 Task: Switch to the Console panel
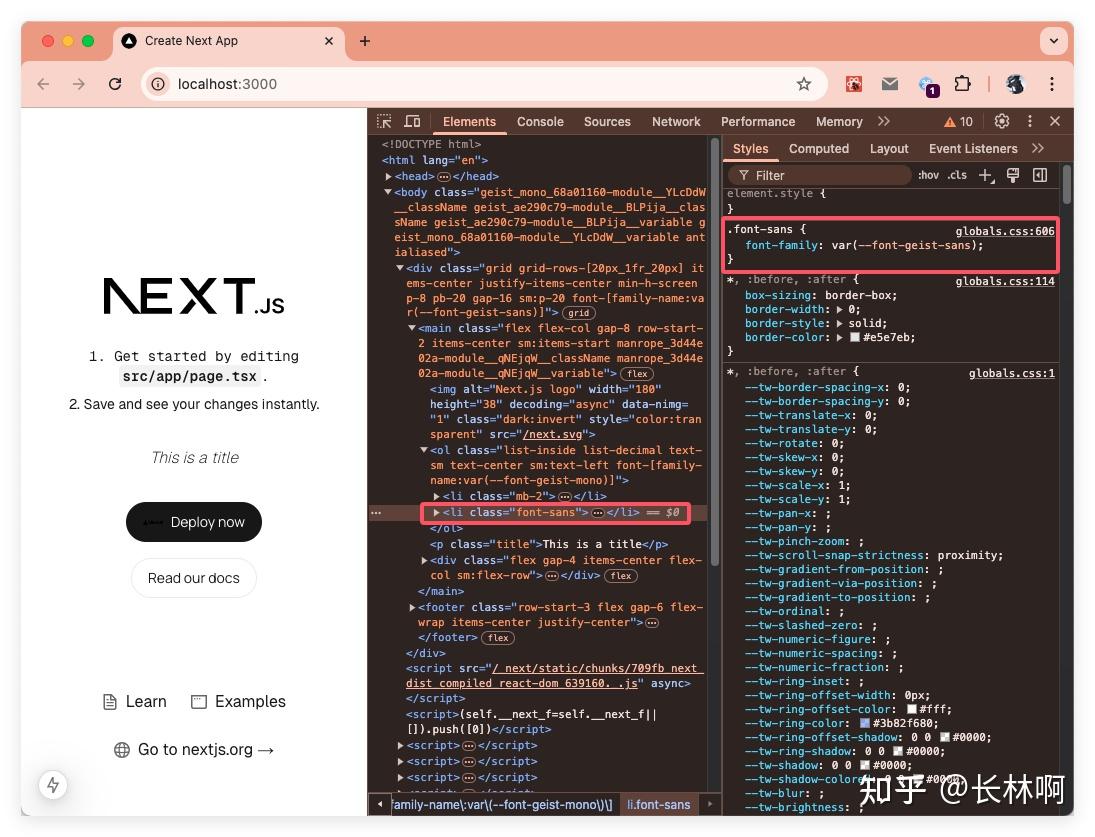tap(540, 121)
